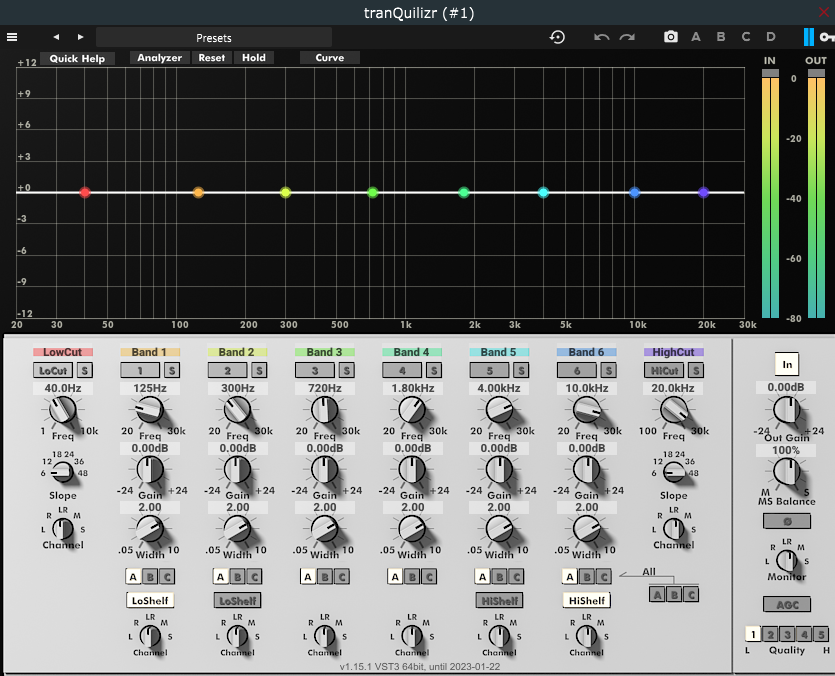835x676 pixels.
Task: Undo the last change
Action: [601, 37]
